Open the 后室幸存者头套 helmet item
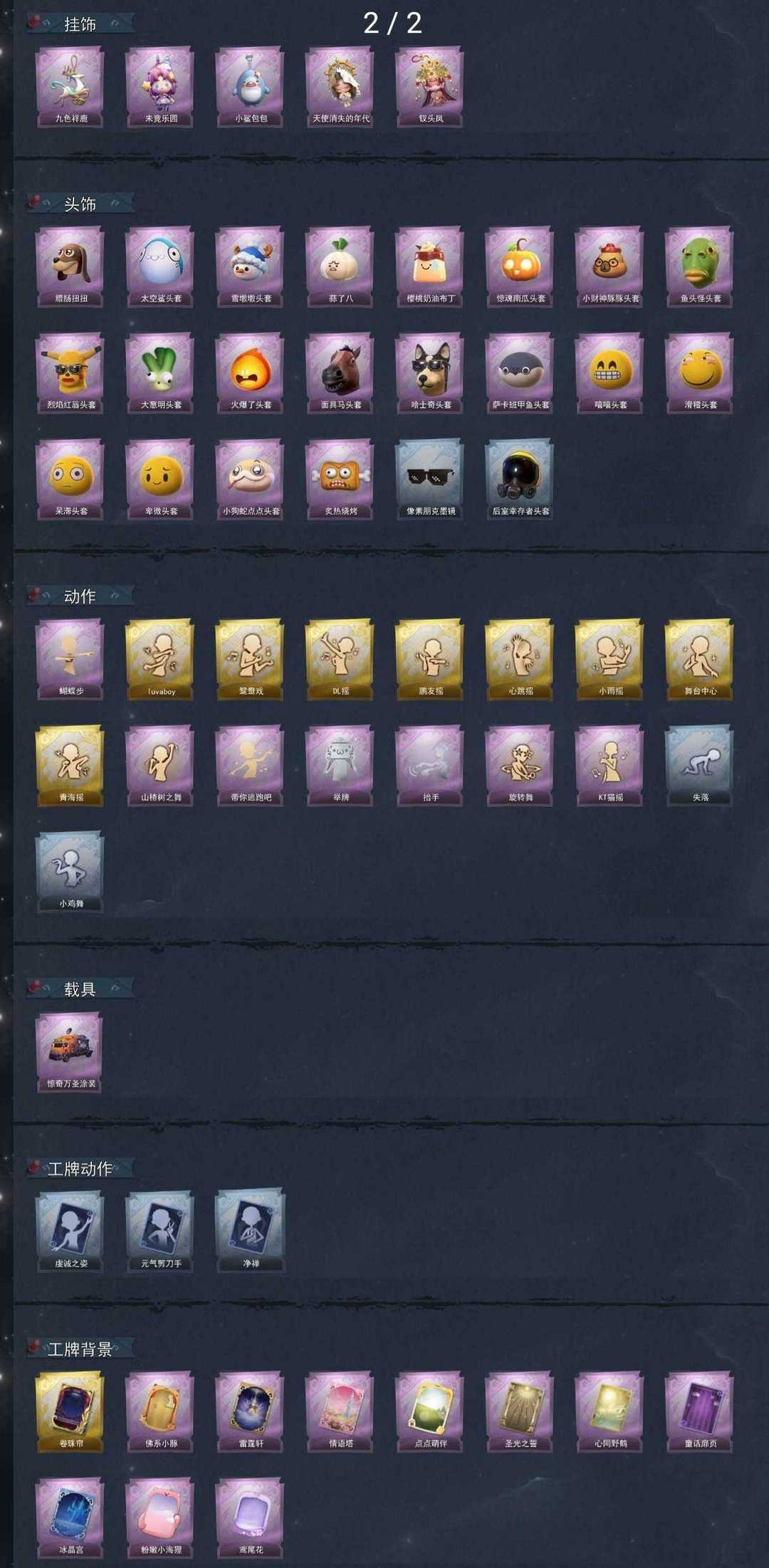The width and height of the screenshot is (769, 1568). click(520, 479)
